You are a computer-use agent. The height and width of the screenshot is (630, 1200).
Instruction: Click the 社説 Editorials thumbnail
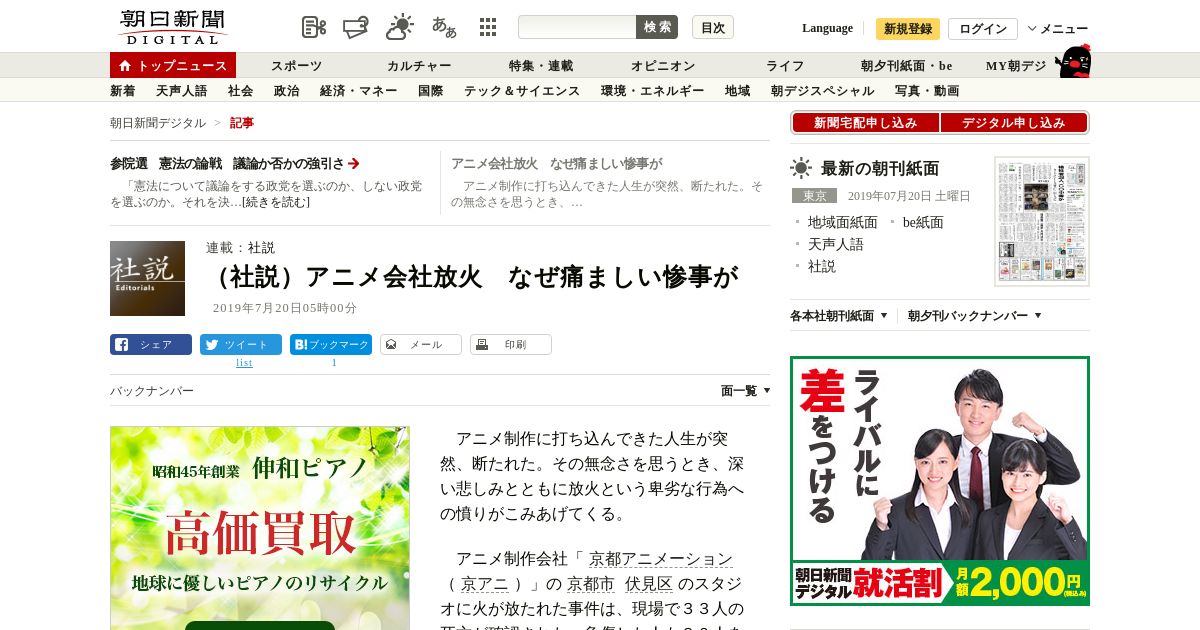point(147,278)
